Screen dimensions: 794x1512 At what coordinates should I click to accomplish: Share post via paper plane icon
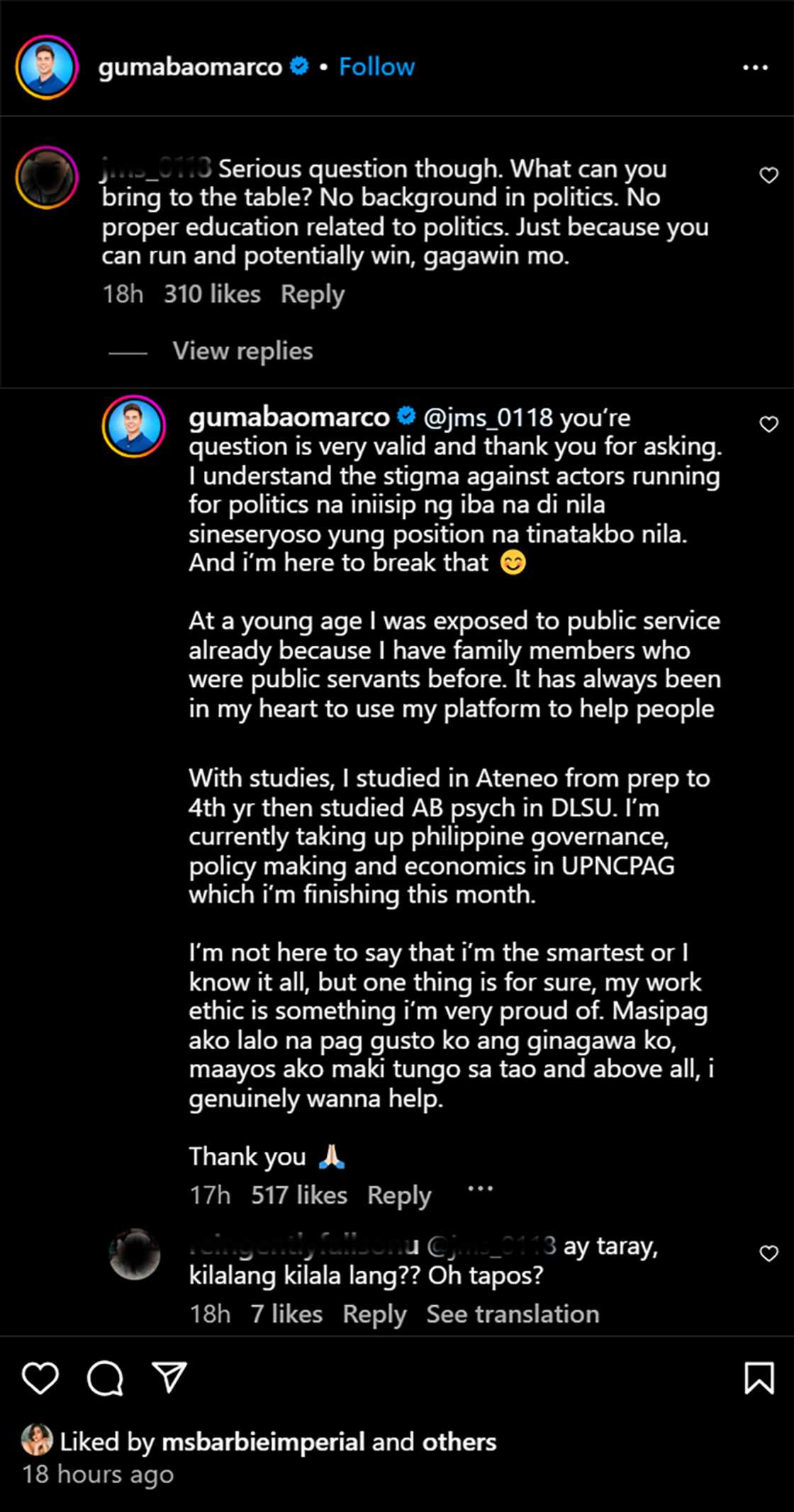click(169, 1377)
